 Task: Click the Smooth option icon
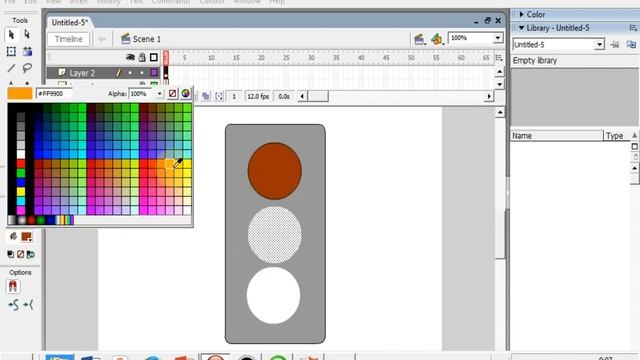(13, 304)
